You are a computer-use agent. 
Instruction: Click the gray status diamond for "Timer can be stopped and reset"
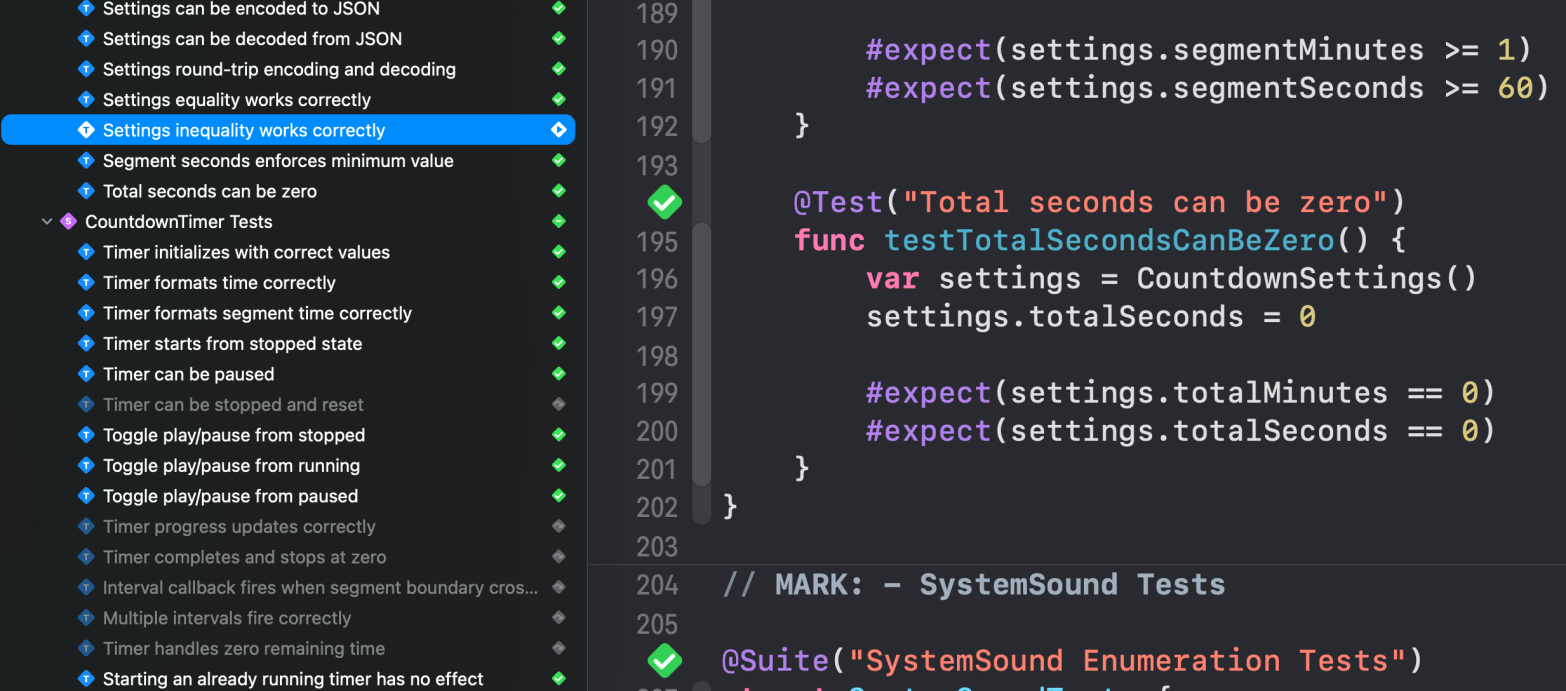559,405
